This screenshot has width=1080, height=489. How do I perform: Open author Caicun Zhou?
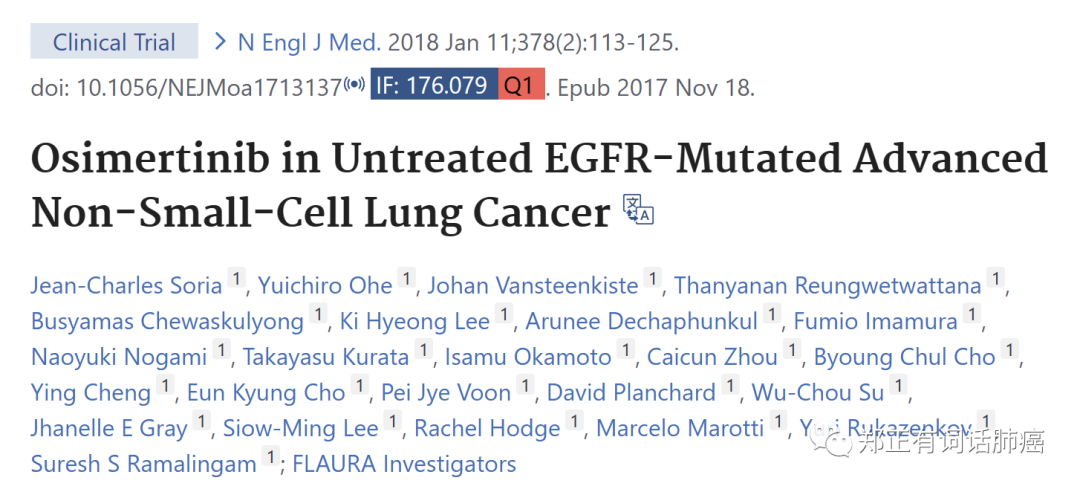tap(713, 357)
